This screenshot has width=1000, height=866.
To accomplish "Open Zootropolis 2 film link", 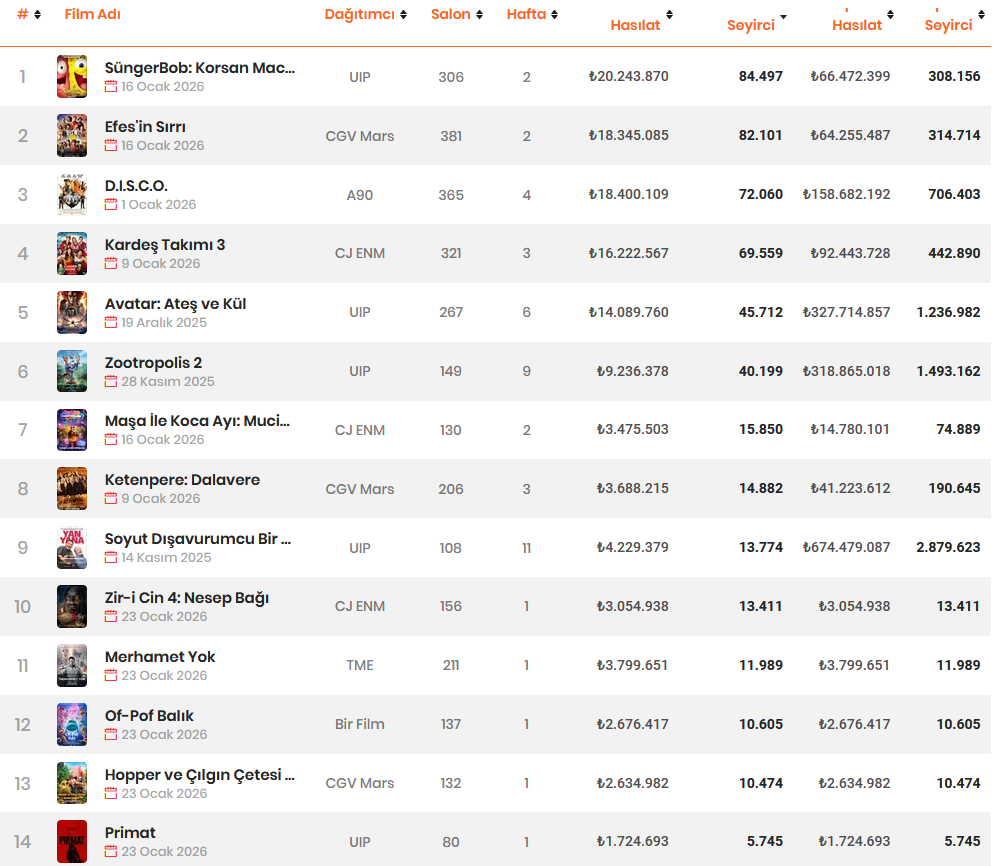I will [x=153, y=363].
